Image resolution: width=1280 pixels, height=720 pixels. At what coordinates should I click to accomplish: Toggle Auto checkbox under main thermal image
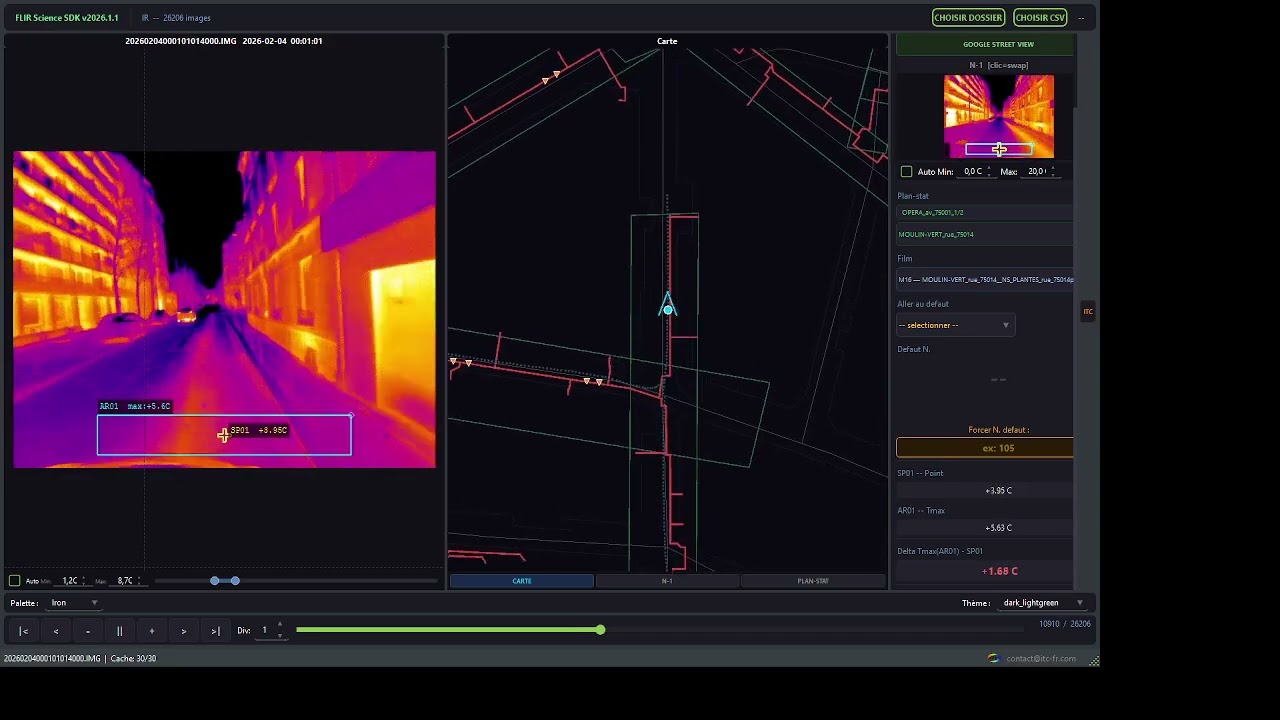pos(14,581)
